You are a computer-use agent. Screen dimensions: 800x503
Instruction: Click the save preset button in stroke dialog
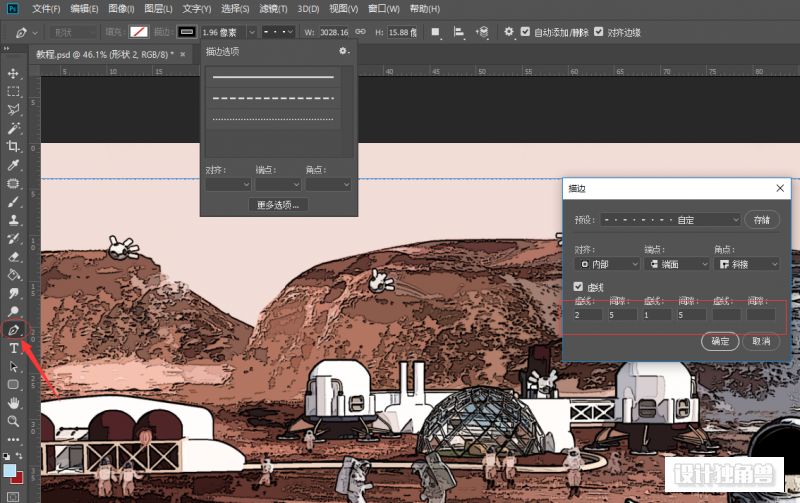pyautogui.click(x=761, y=220)
